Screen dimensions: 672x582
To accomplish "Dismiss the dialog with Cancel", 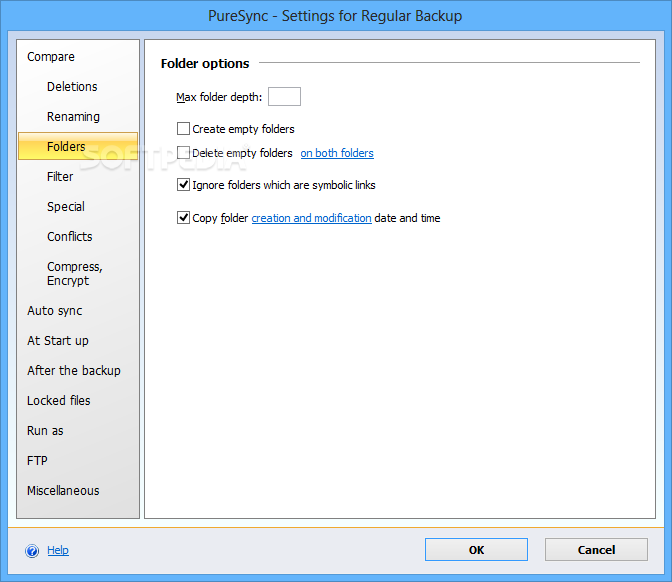I will [596, 549].
